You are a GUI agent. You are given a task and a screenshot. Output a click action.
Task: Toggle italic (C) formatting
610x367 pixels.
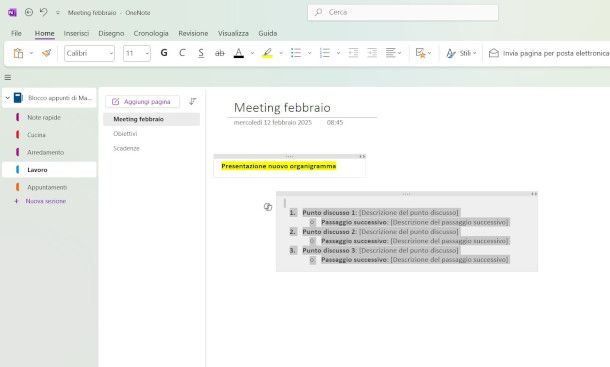(x=182, y=53)
